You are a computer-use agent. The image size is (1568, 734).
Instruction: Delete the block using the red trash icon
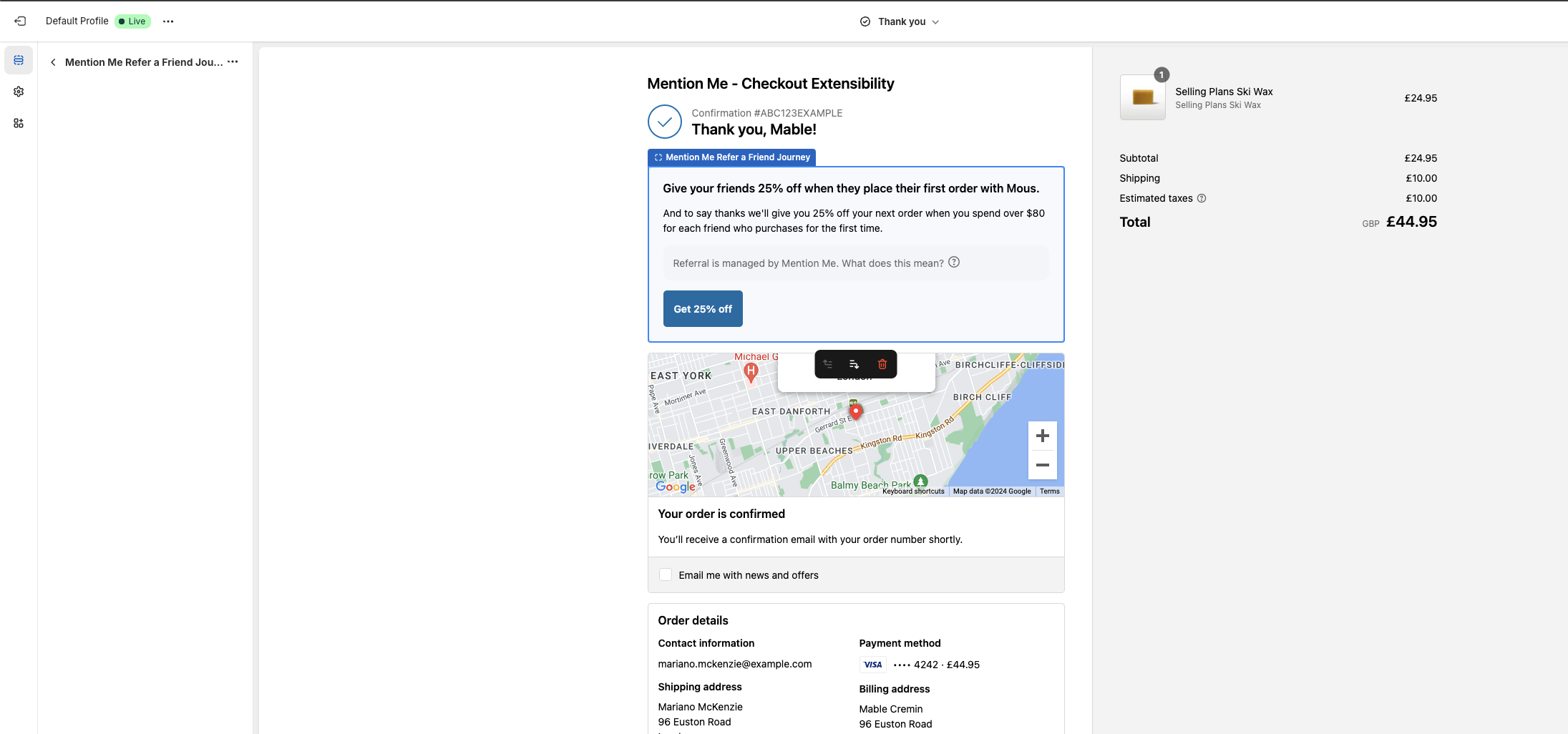pos(882,364)
